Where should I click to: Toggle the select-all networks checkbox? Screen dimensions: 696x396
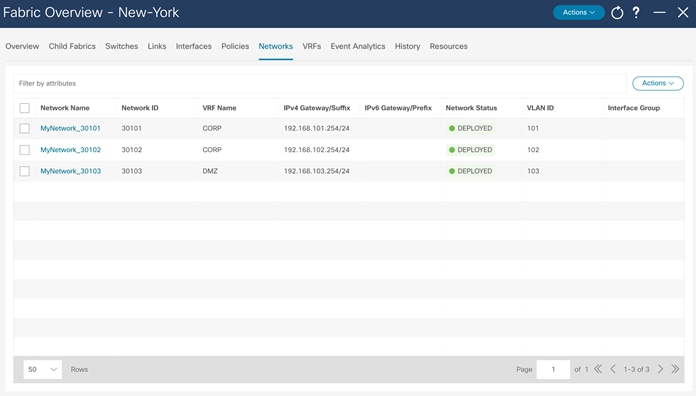[24, 108]
